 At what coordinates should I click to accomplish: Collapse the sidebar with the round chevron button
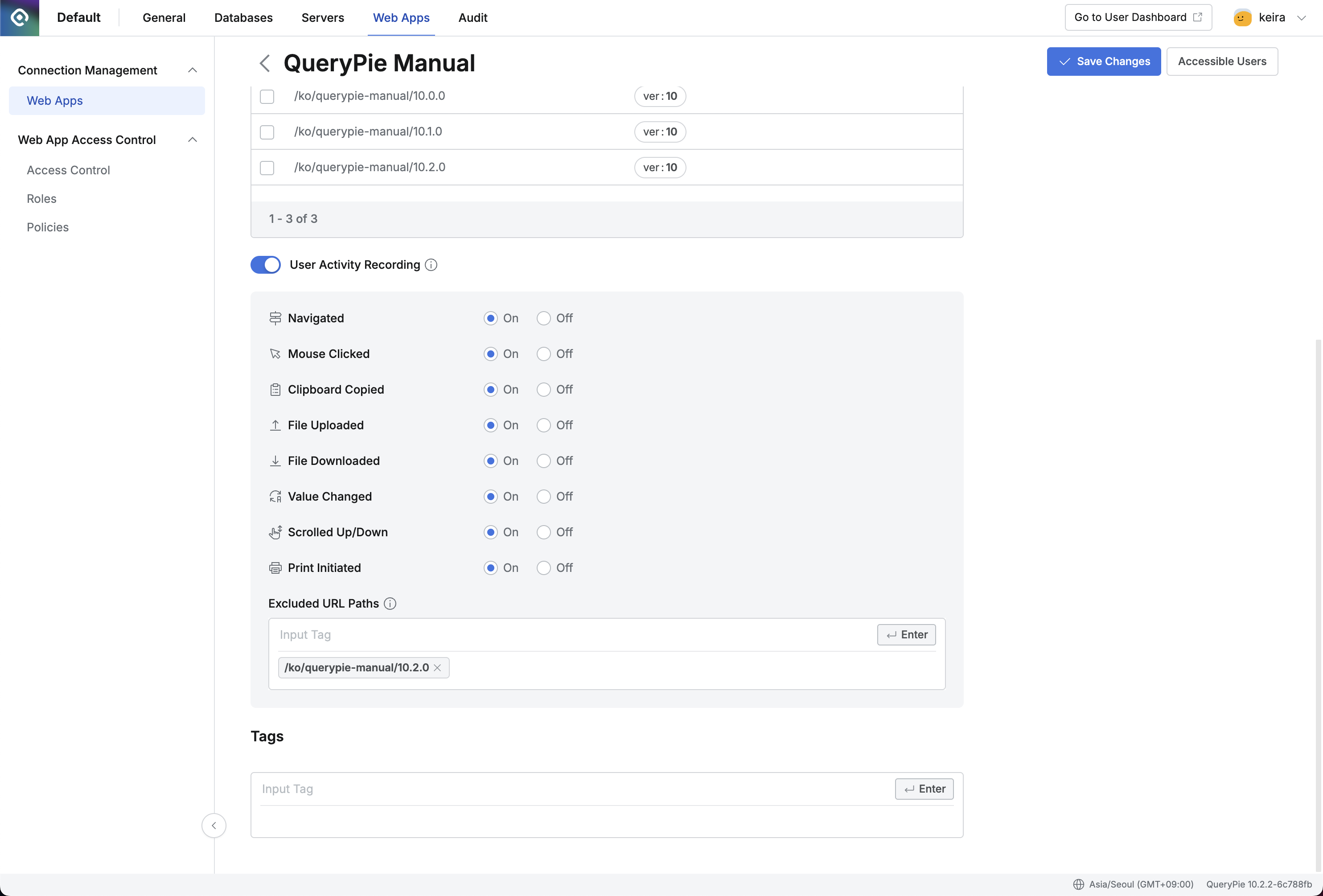[214, 826]
